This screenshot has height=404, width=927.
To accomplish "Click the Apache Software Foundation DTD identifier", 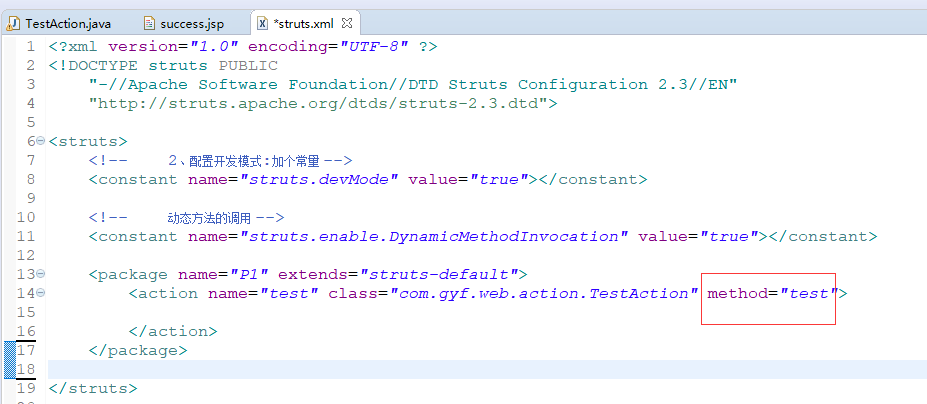I will [413, 84].
